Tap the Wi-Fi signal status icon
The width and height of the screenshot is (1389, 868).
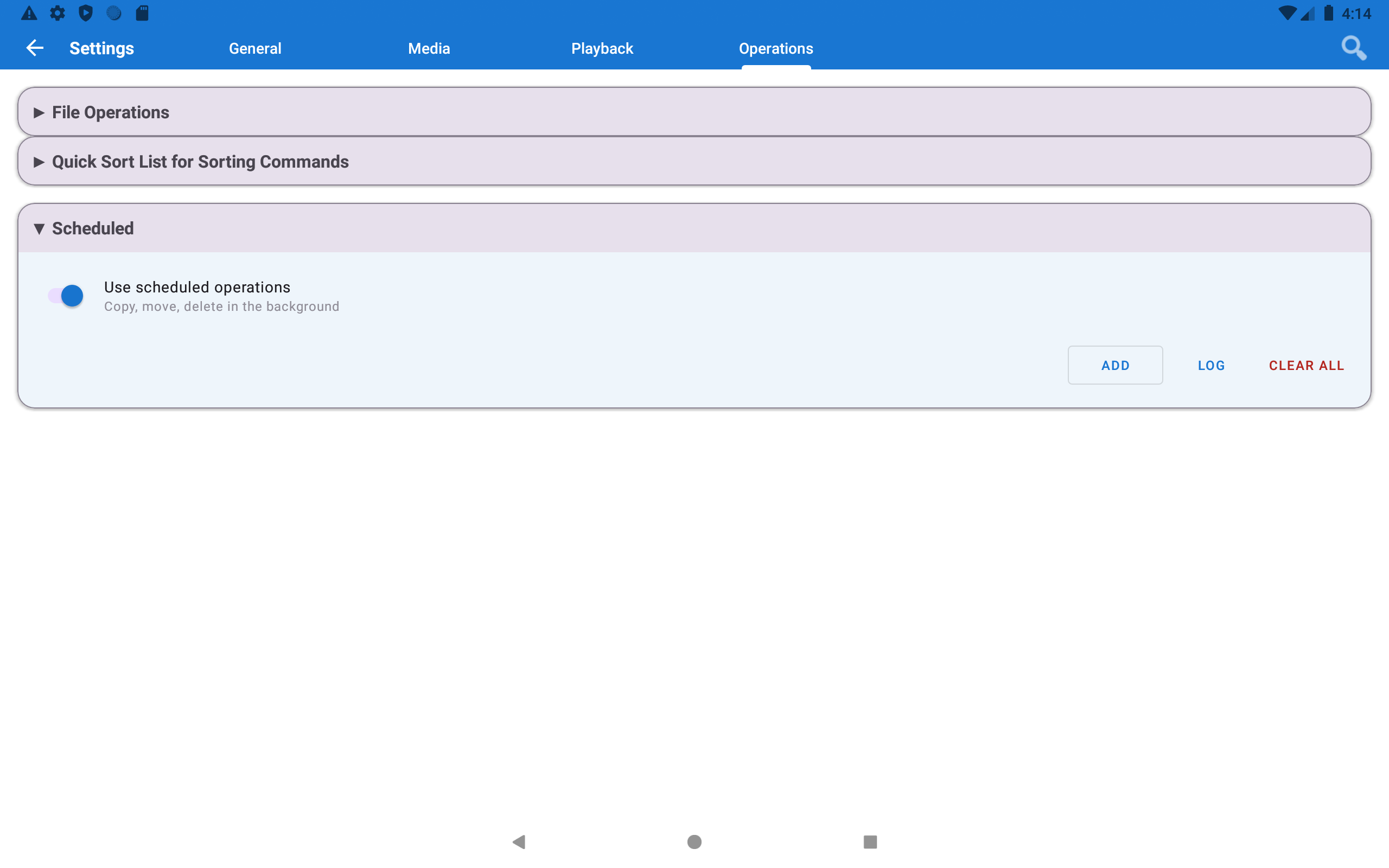pos(1288,13)
